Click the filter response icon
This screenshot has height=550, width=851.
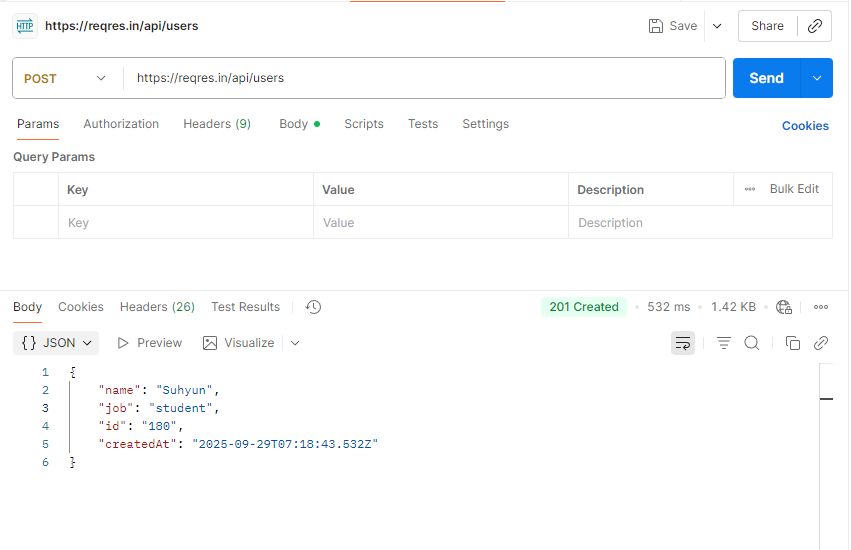pyautogui.click(x=724, y=343)
